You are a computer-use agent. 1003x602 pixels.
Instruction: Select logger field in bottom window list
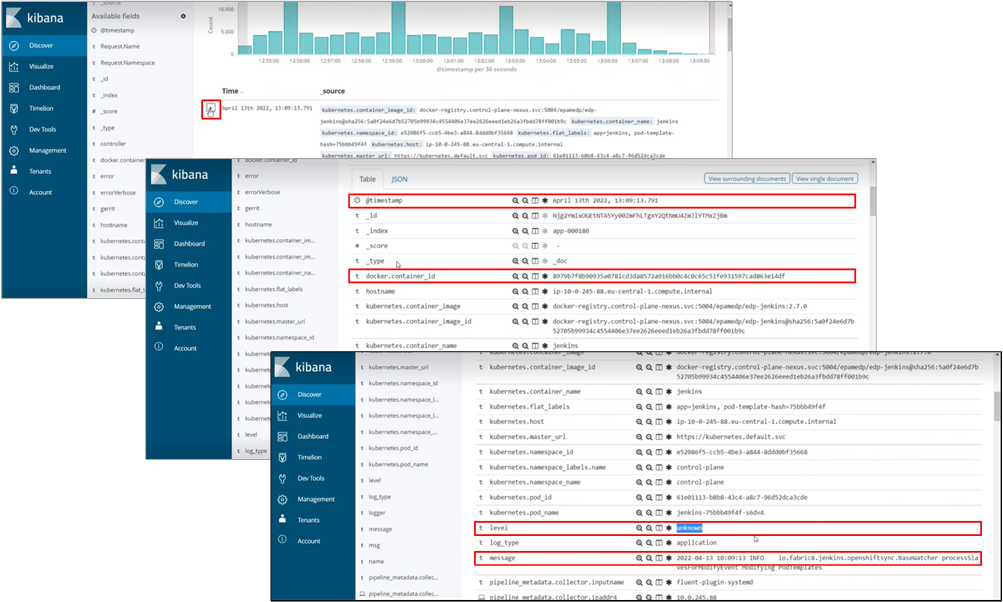click(377, 513)
